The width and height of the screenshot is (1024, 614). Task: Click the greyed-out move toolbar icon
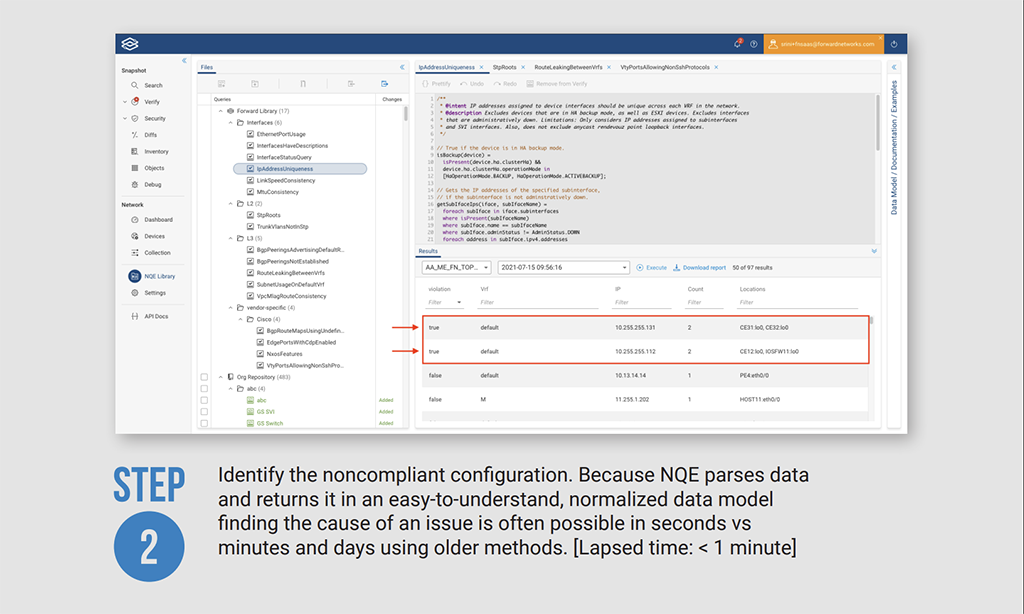point(351,84)
